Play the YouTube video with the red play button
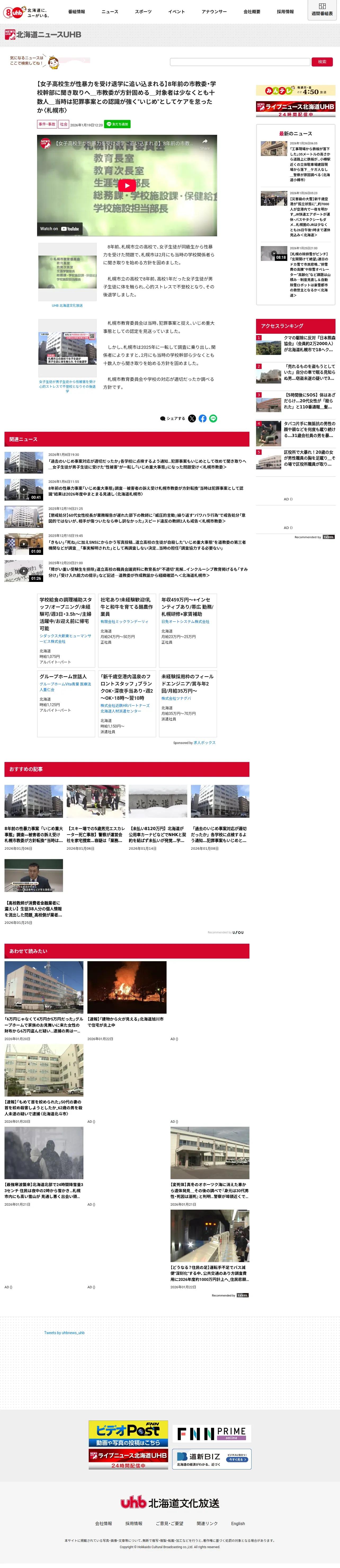The image size is (340, 1568). 127,186
